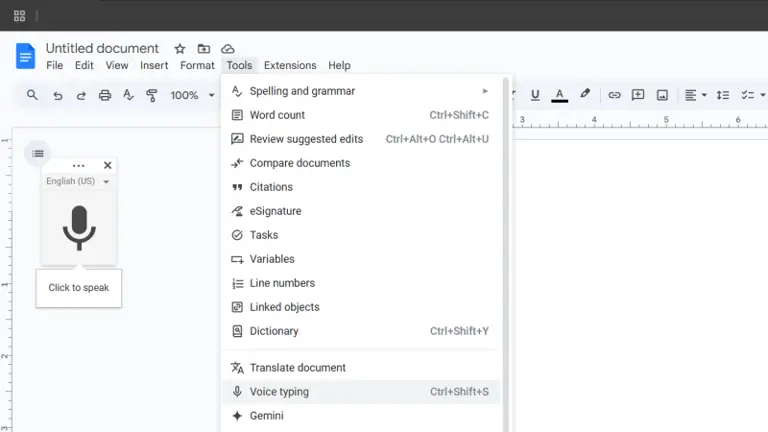The image size is (768, 432).
Task: Toggle Underline formatting
Action: tap(535, 95)
